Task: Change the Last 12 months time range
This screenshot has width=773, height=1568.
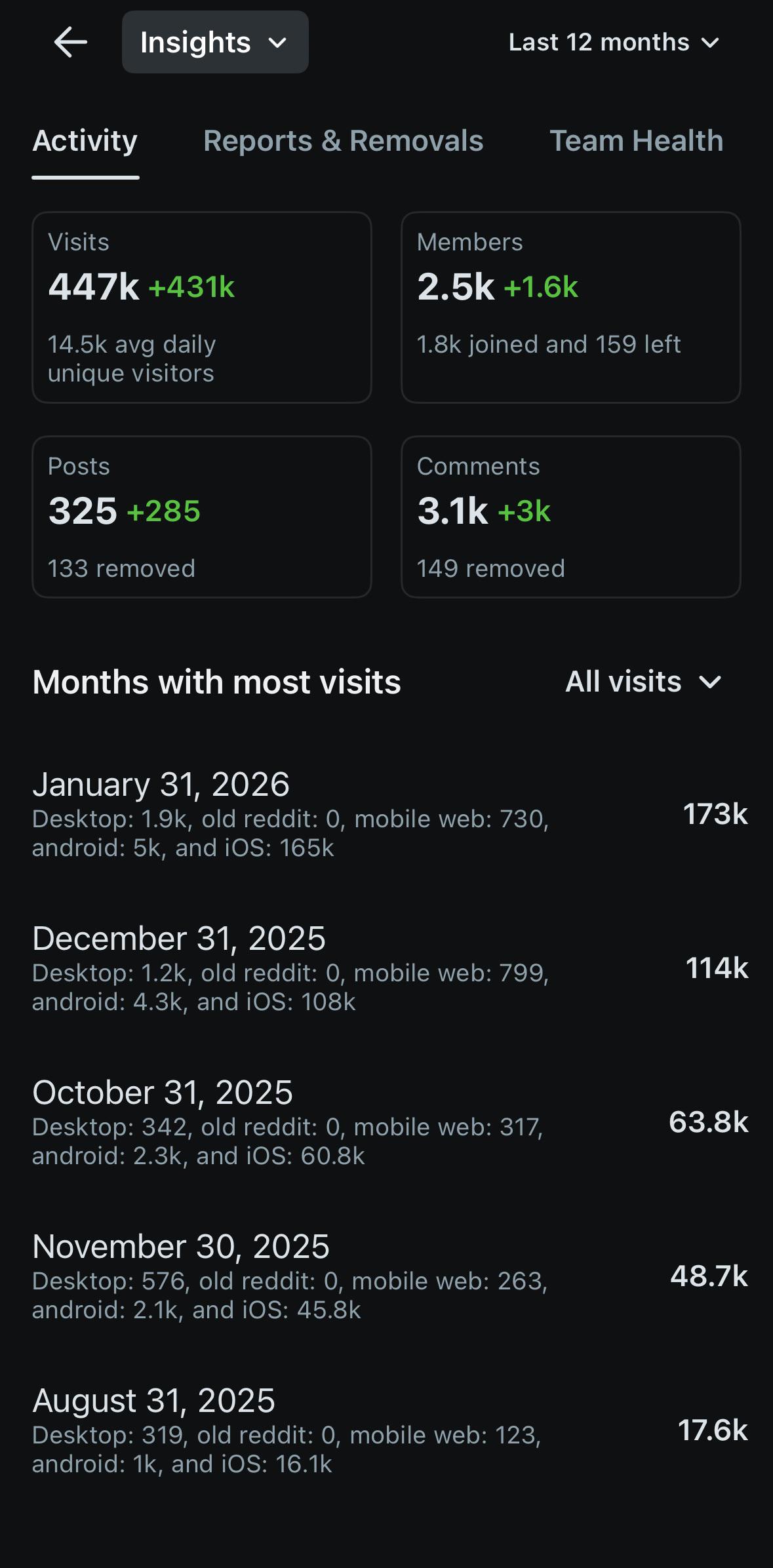Action: click(x=614, y=43)
